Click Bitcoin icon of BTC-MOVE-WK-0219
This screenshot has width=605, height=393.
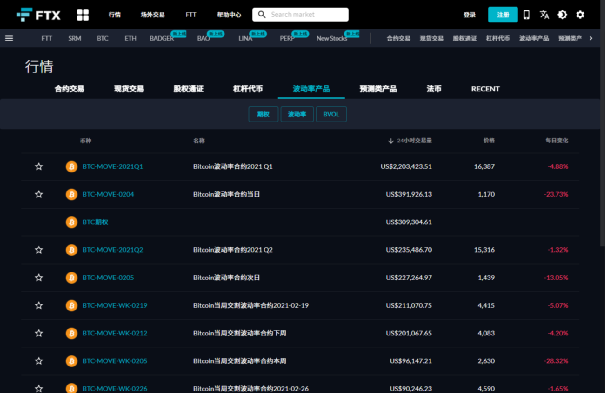(71, 305)
